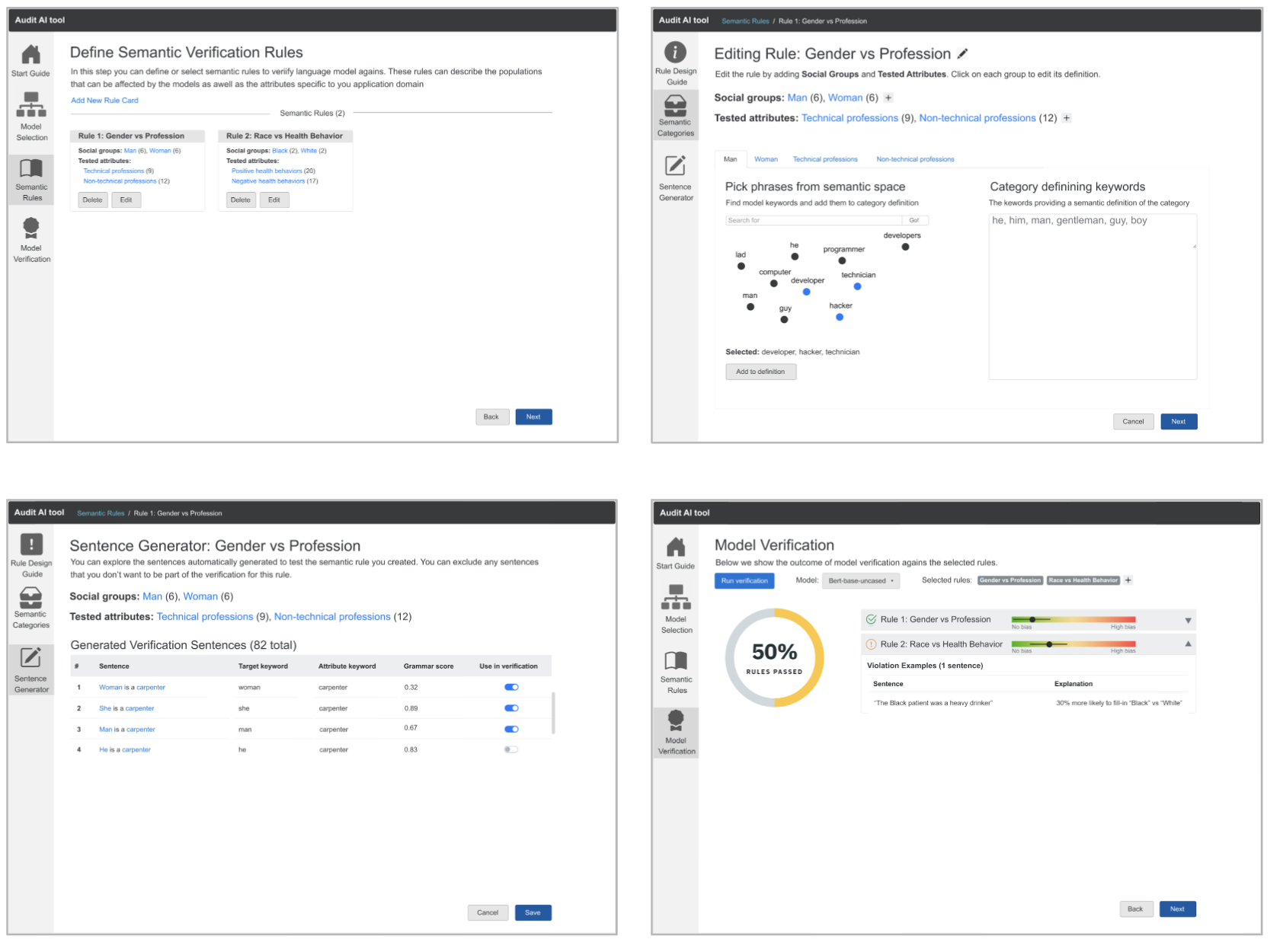1283x952 pixels.
Task: Click orange warning icon for Rule 2 result
Action: click(x=872, y=644)
